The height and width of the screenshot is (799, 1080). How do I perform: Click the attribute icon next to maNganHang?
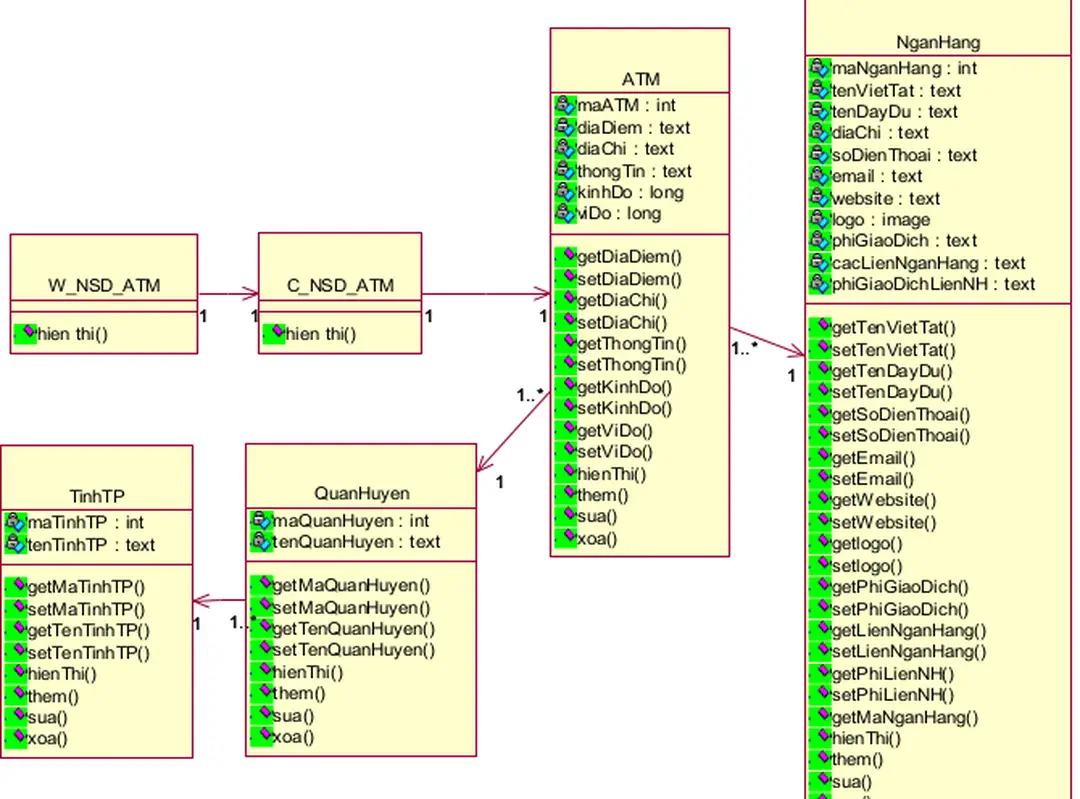tap(819, 68)
